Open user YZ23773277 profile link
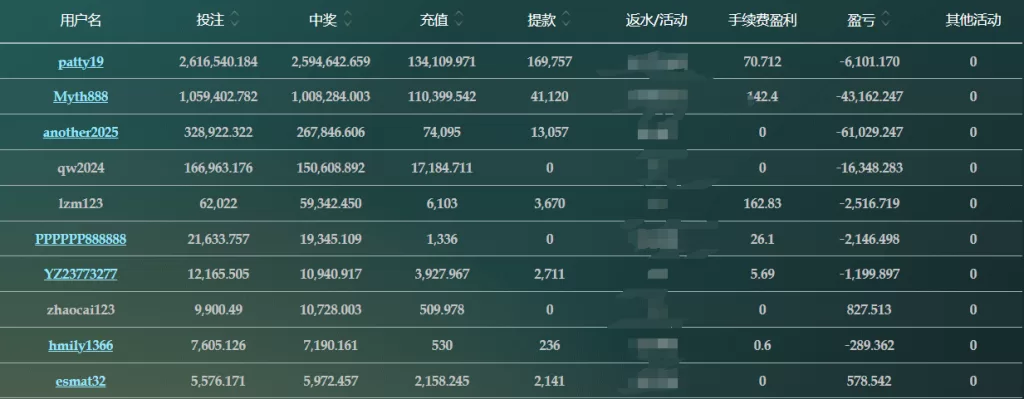Image resolution: width=1024 pixels, height=399 pixels. 81,274
